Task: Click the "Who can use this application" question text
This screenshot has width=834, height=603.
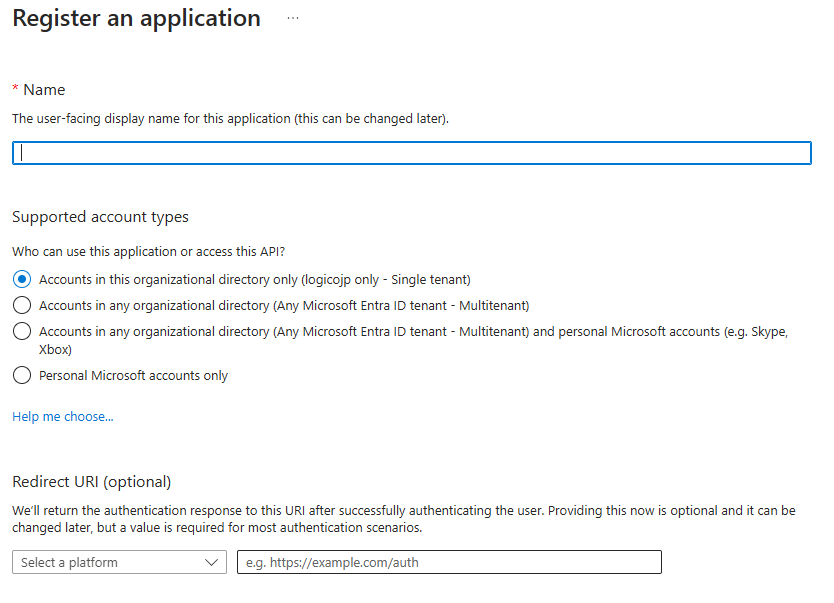Action: pos(155,252)
